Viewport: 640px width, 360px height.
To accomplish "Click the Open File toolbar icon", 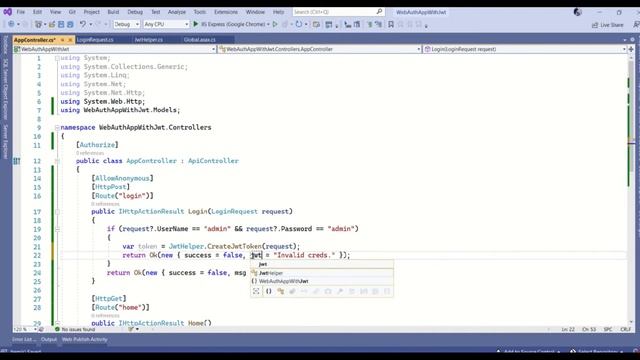I will [x=52, y=24].
